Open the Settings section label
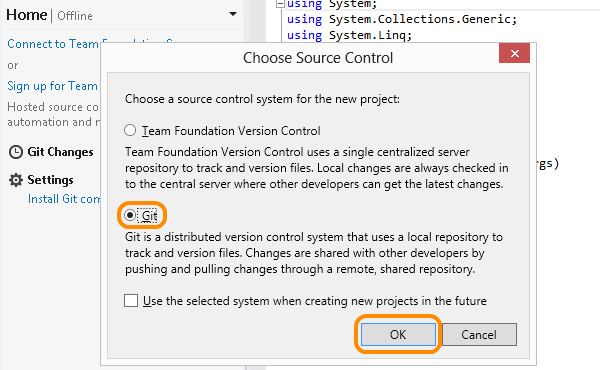 (x=50, y=180)
